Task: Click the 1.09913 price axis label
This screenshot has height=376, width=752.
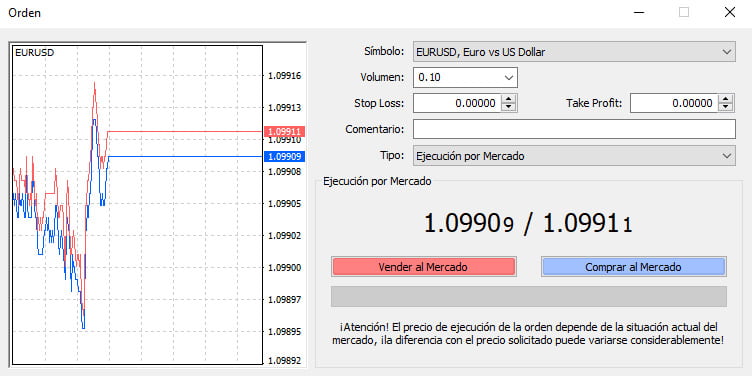Action: click(284, 108)
